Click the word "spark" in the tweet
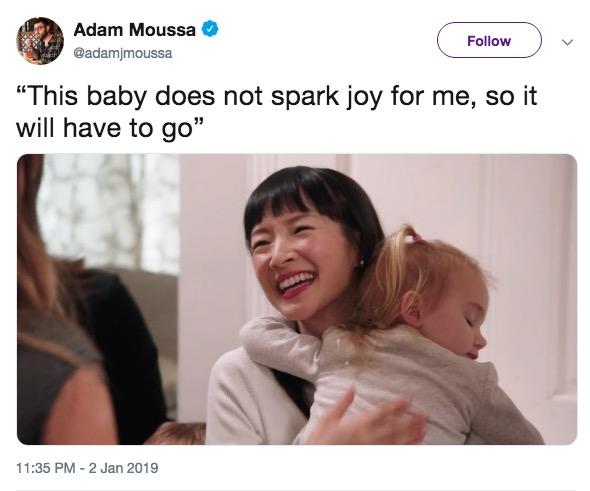 coord(305,97)
